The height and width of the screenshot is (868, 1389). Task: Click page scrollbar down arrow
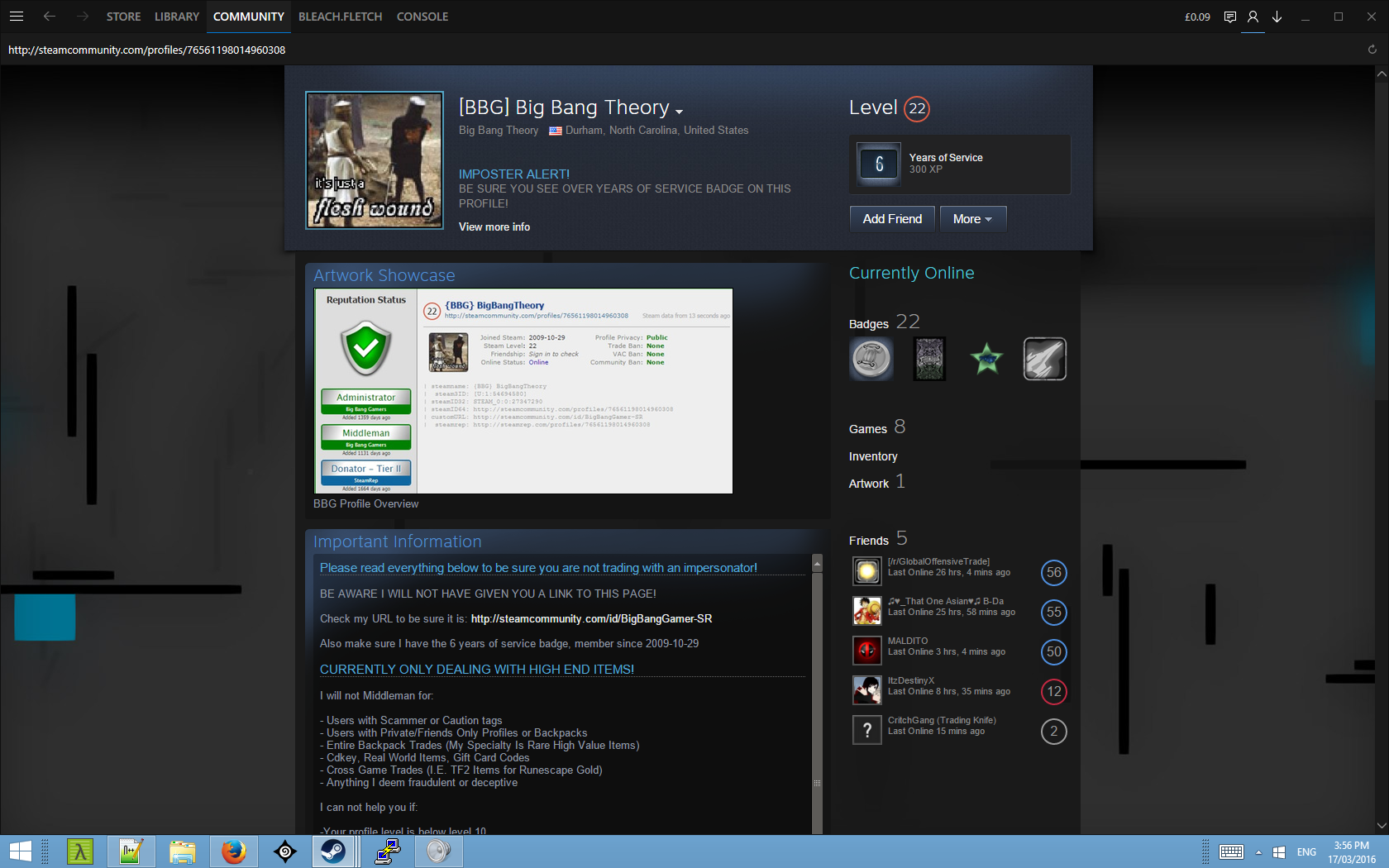(1382, 825)
